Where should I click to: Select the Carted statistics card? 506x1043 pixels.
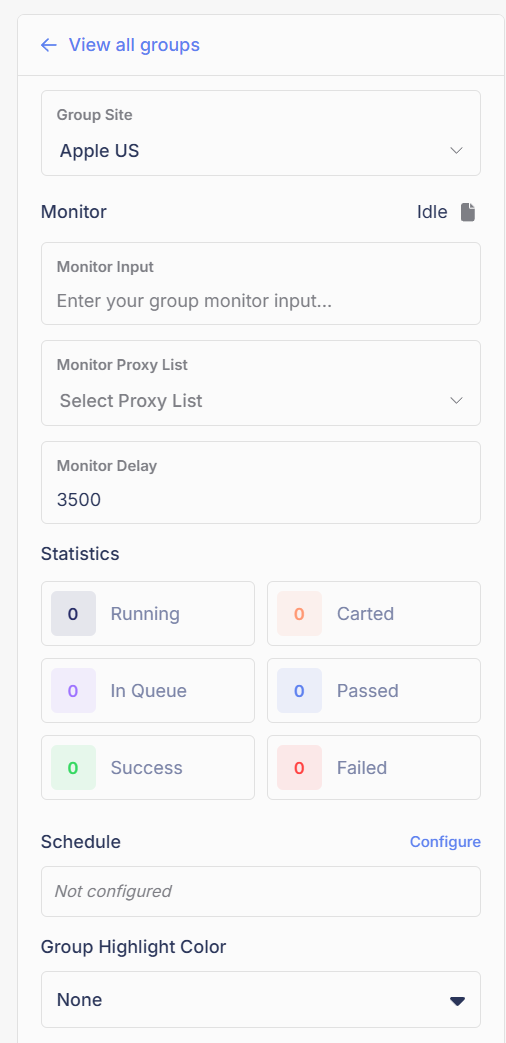[x=374, y=613]
